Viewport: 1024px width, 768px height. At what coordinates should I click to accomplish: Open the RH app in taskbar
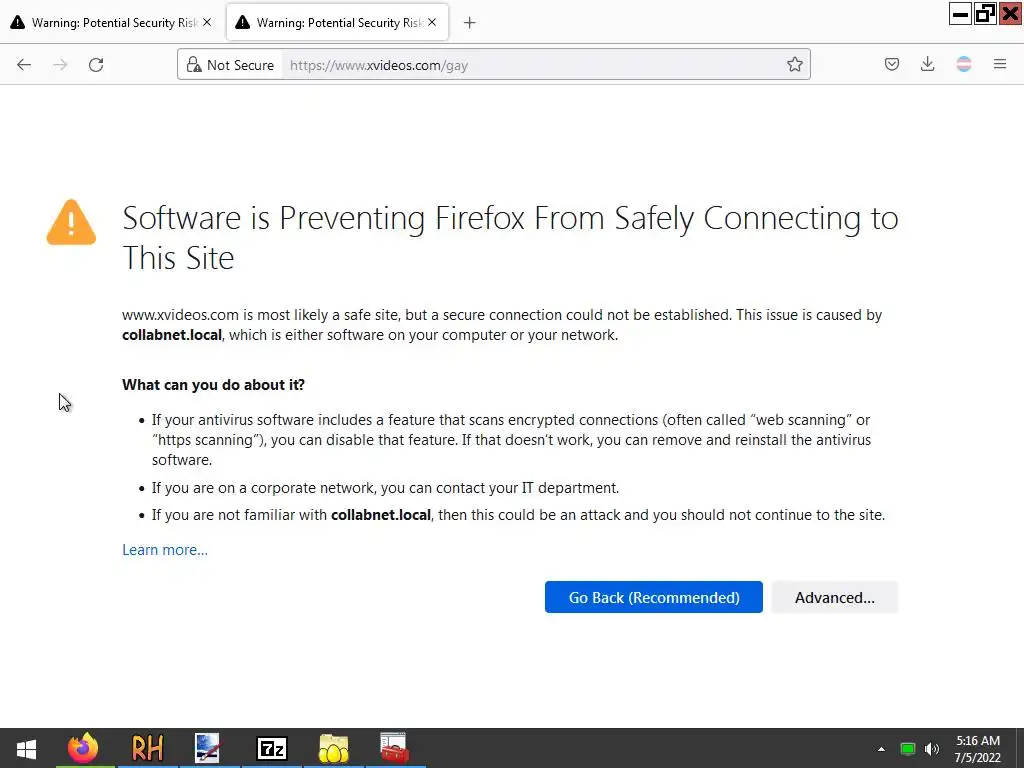(147, 748)
